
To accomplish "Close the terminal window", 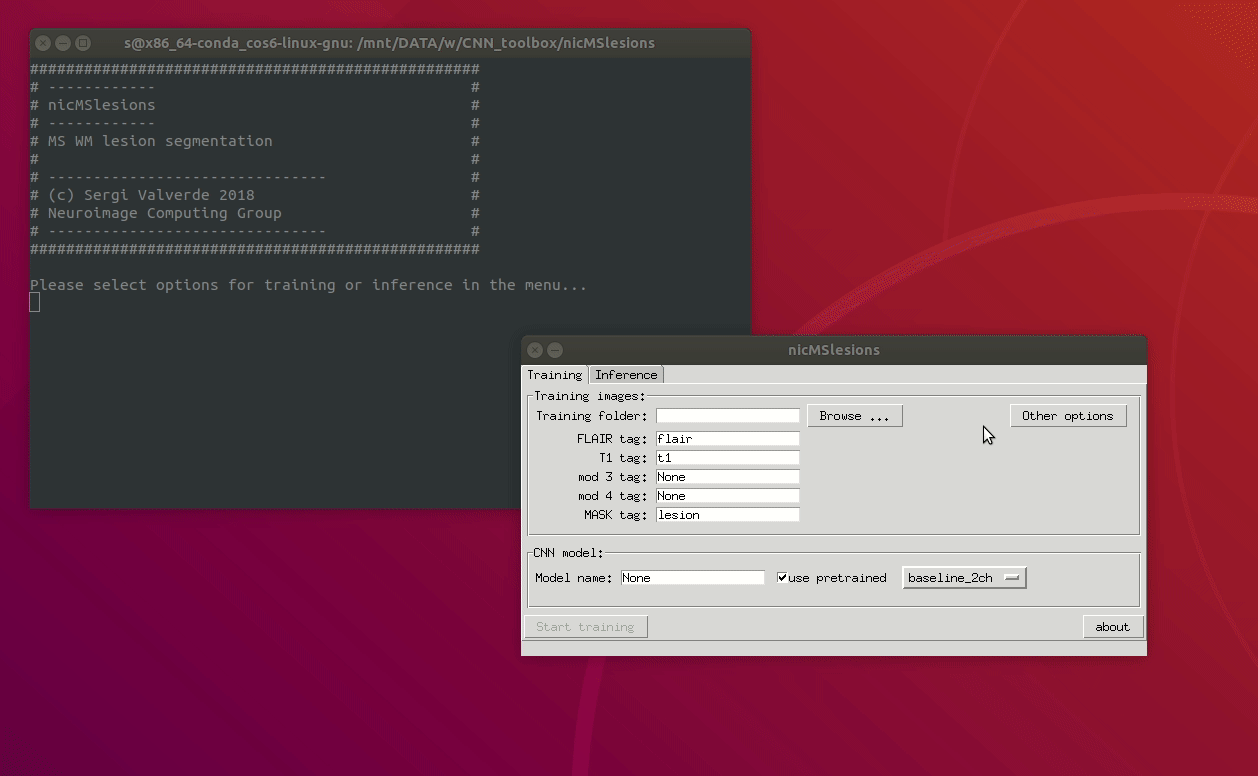I will coord(43,43).
